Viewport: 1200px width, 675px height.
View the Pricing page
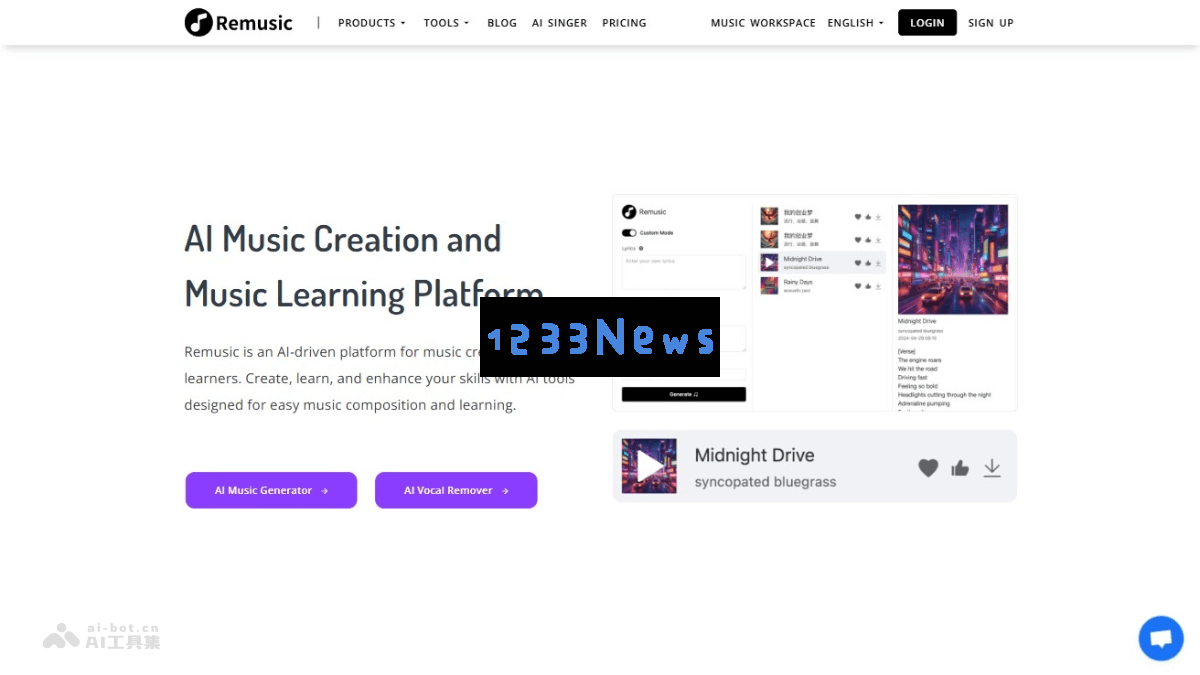point(624,23)
